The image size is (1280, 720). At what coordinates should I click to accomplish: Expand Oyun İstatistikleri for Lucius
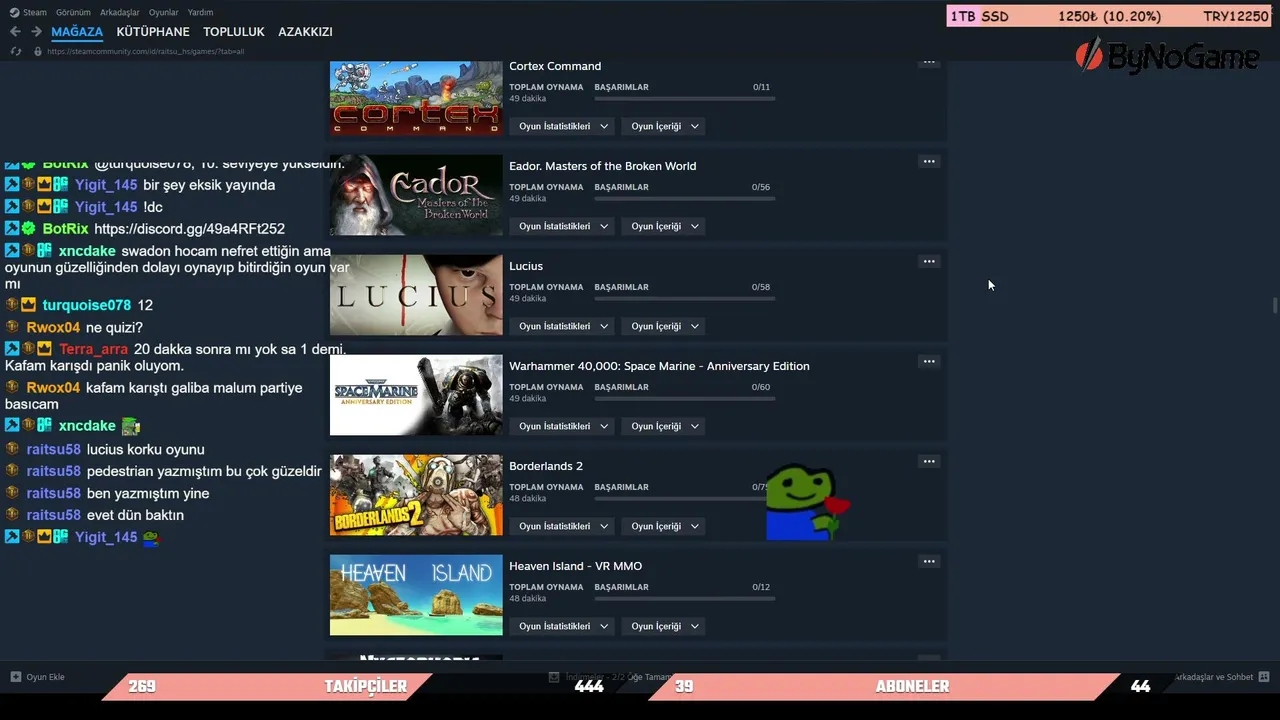click(563, 326)
